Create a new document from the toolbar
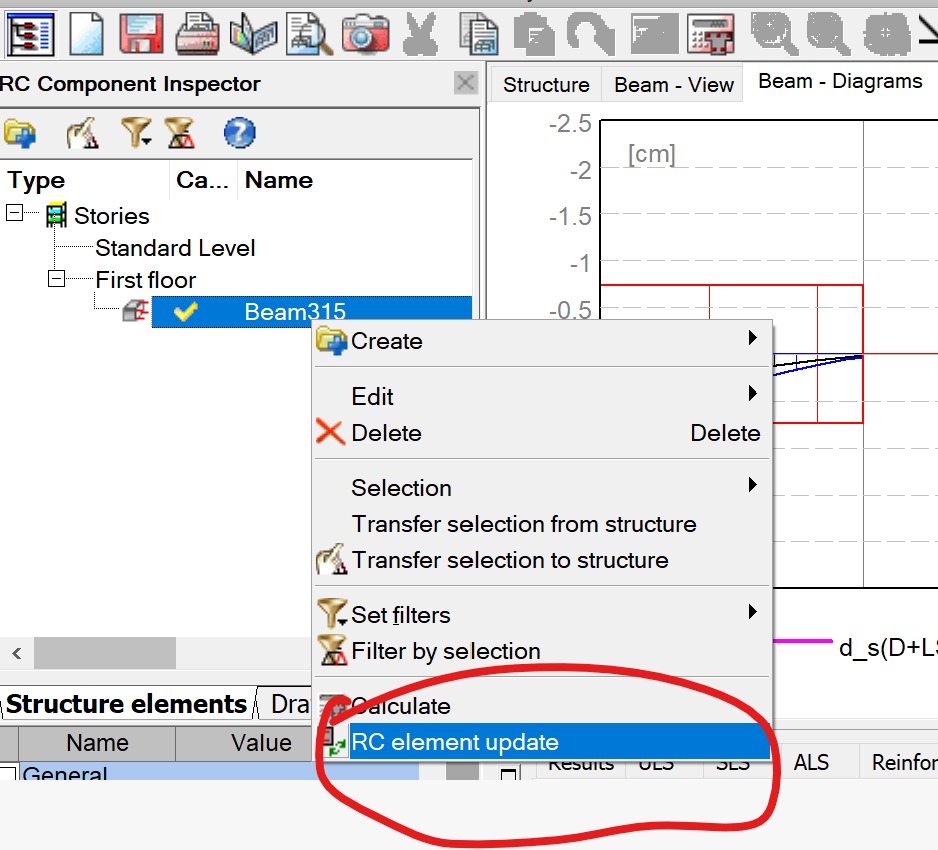 click(x=86, y=32)
